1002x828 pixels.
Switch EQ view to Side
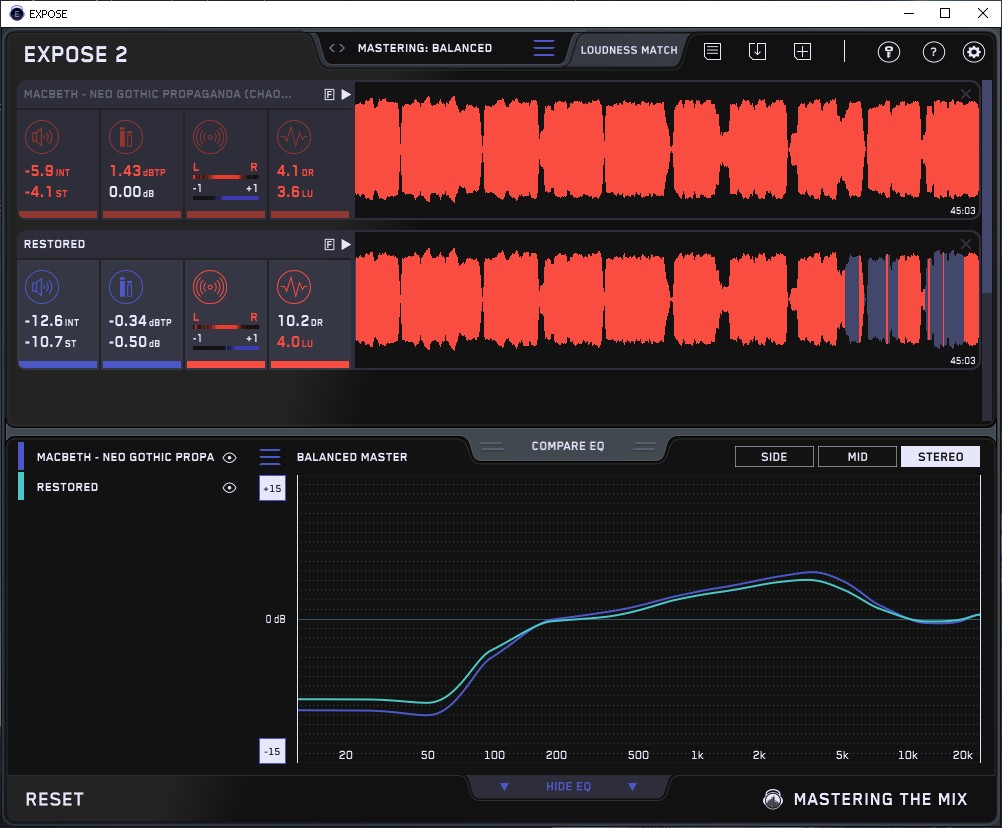tap(774, 457)
